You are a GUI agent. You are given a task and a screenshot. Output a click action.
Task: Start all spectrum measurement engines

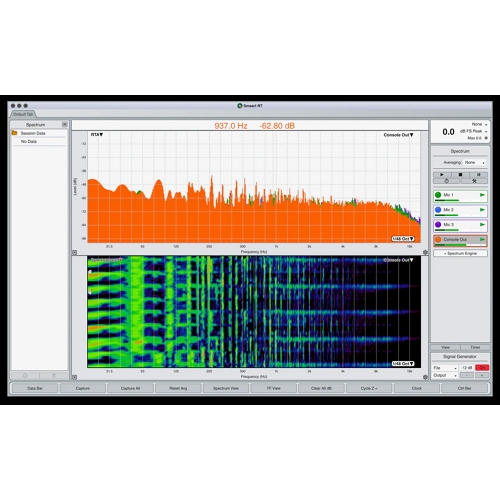pyautogui.click(x=442, y=174)
